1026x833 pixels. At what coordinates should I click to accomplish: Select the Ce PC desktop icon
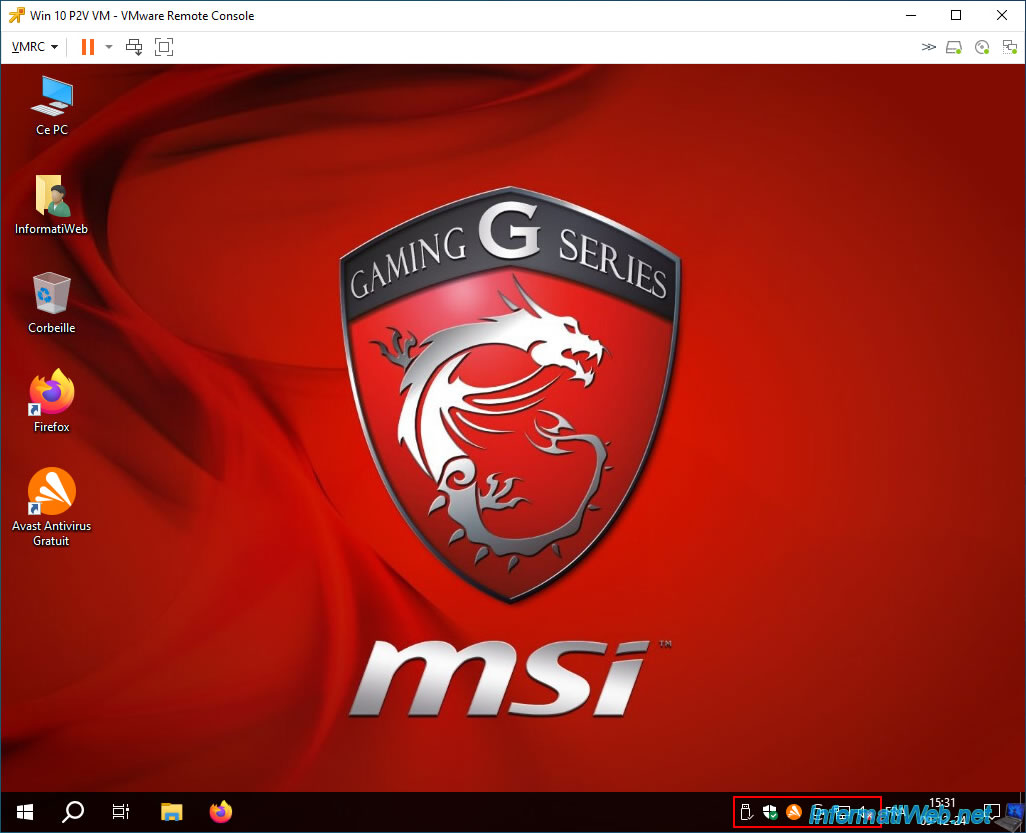click(x=52, y=106)
